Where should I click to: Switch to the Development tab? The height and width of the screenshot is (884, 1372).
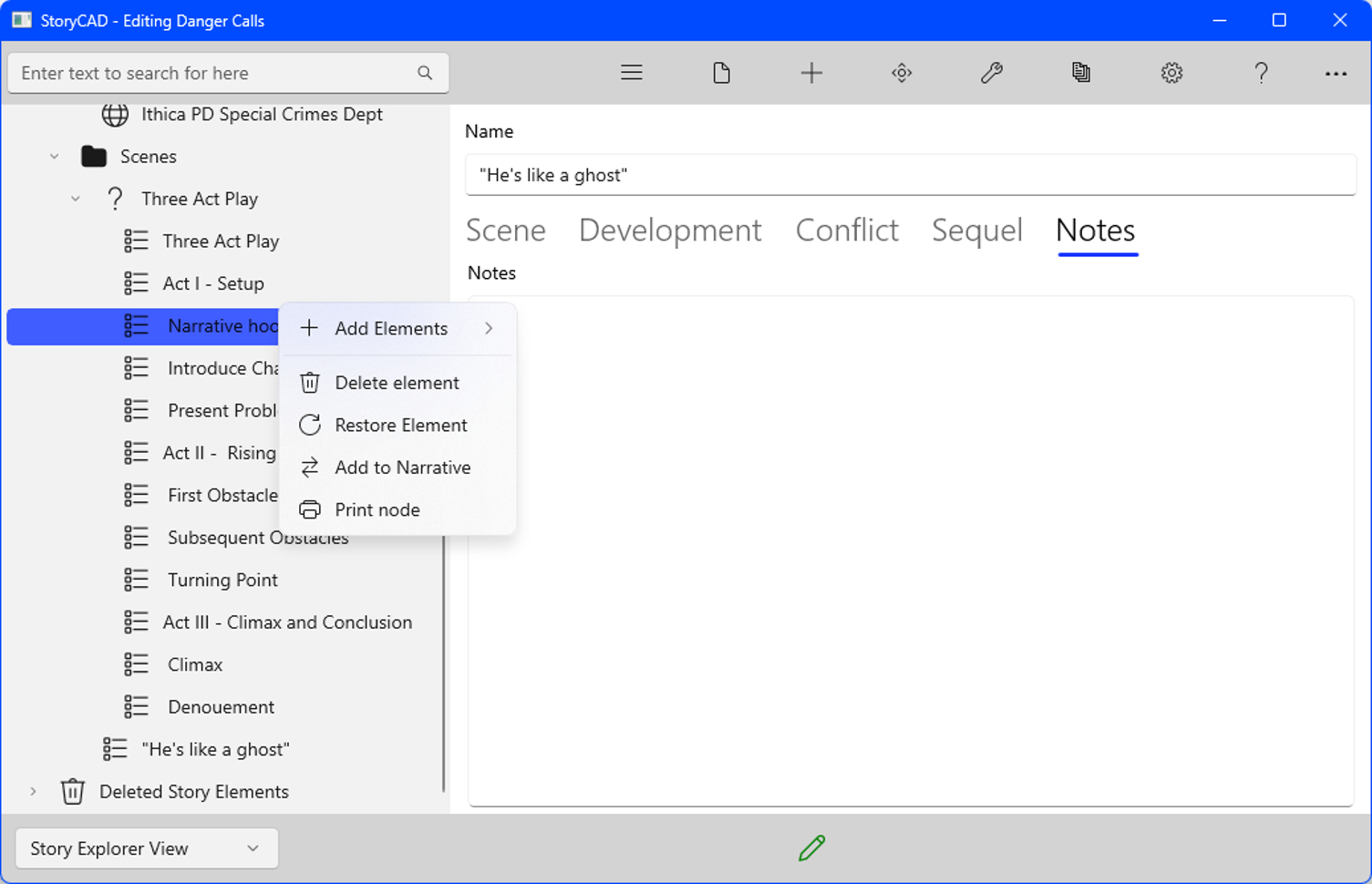click(x=670, y=231)
